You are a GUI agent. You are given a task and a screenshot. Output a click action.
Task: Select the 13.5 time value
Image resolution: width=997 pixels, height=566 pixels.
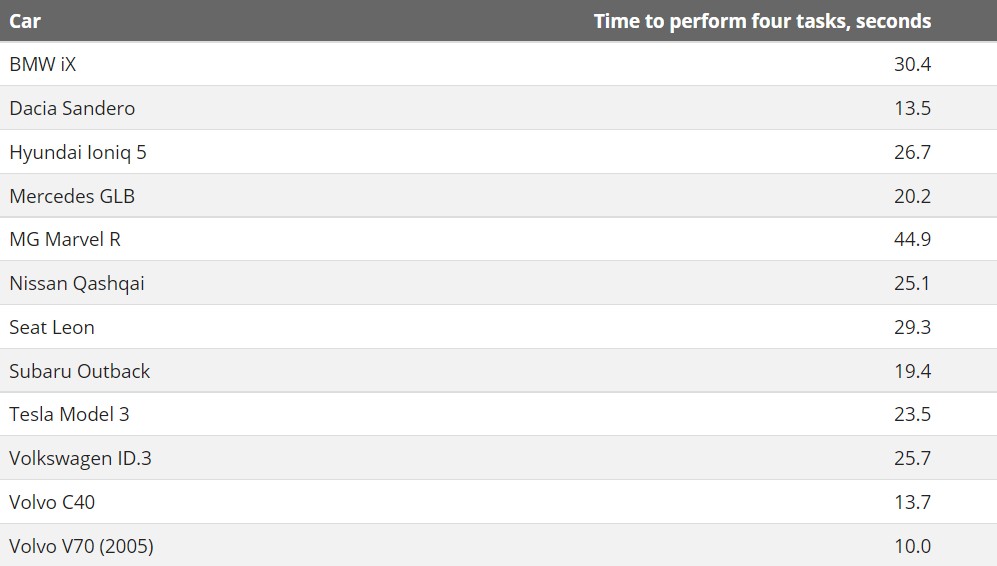(x=912, y=108)
